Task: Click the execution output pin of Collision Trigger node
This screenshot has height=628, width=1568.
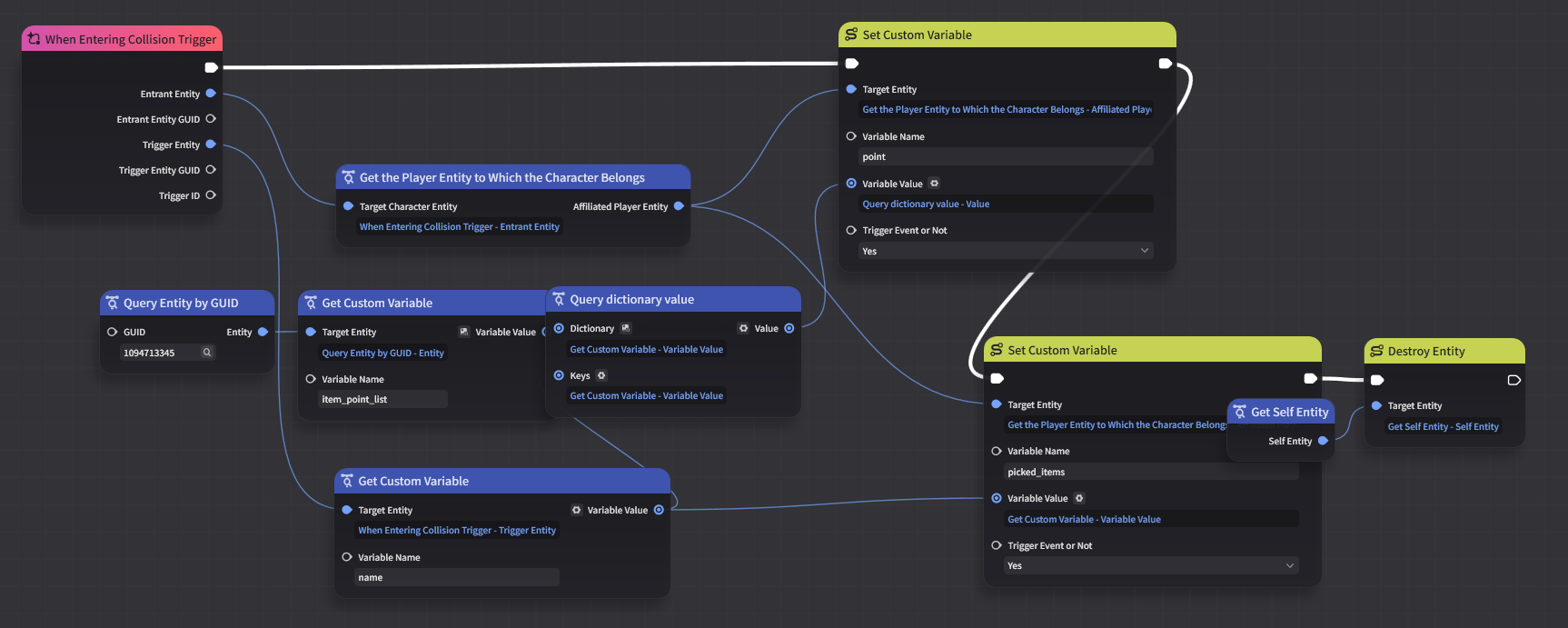Action: click(x=211, y=67)
